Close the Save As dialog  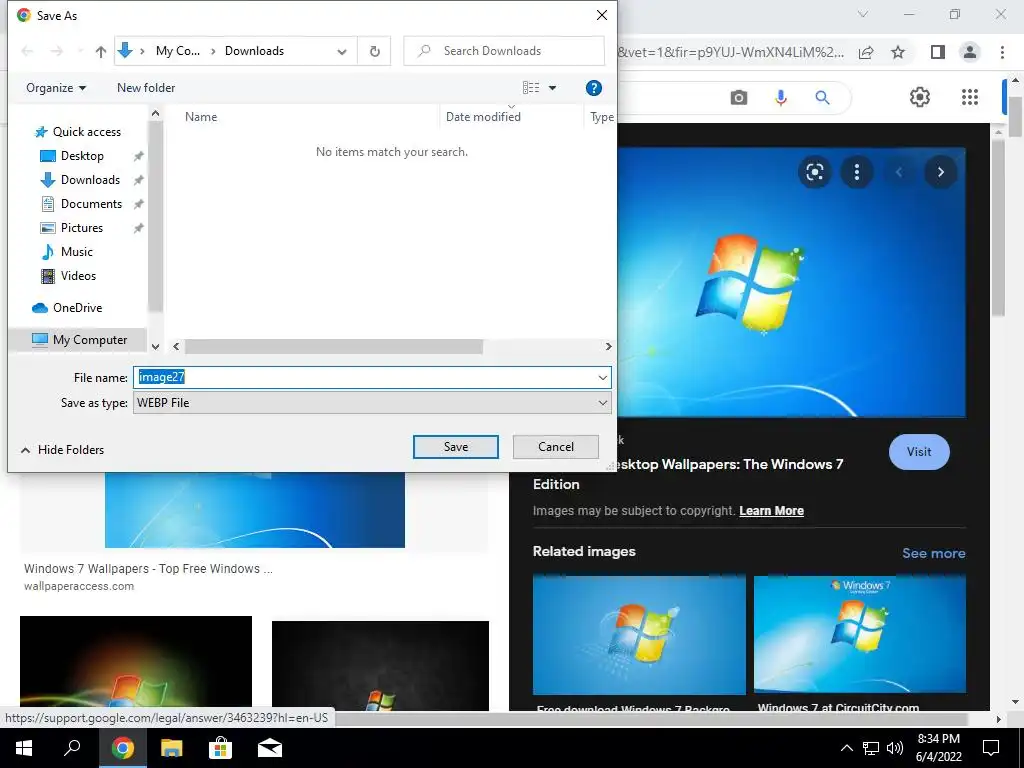(x=601, y=15)
